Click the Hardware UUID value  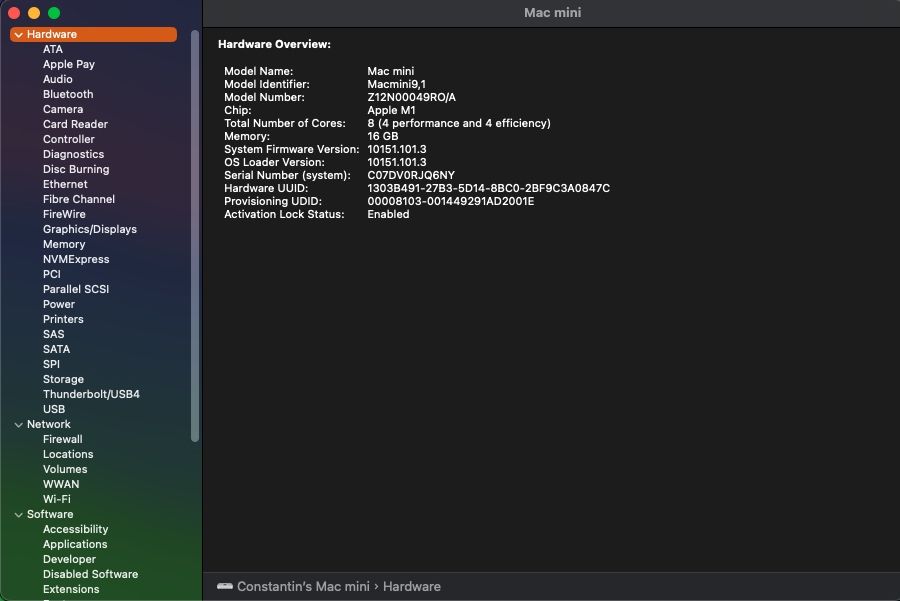tap(488, 188)
